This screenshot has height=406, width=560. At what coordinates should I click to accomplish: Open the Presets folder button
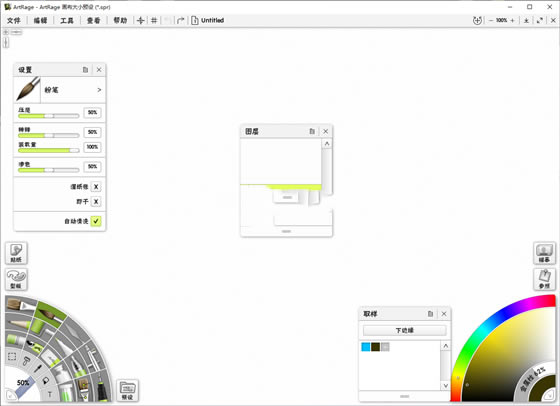pyautogui.click(x=128, y=390)
